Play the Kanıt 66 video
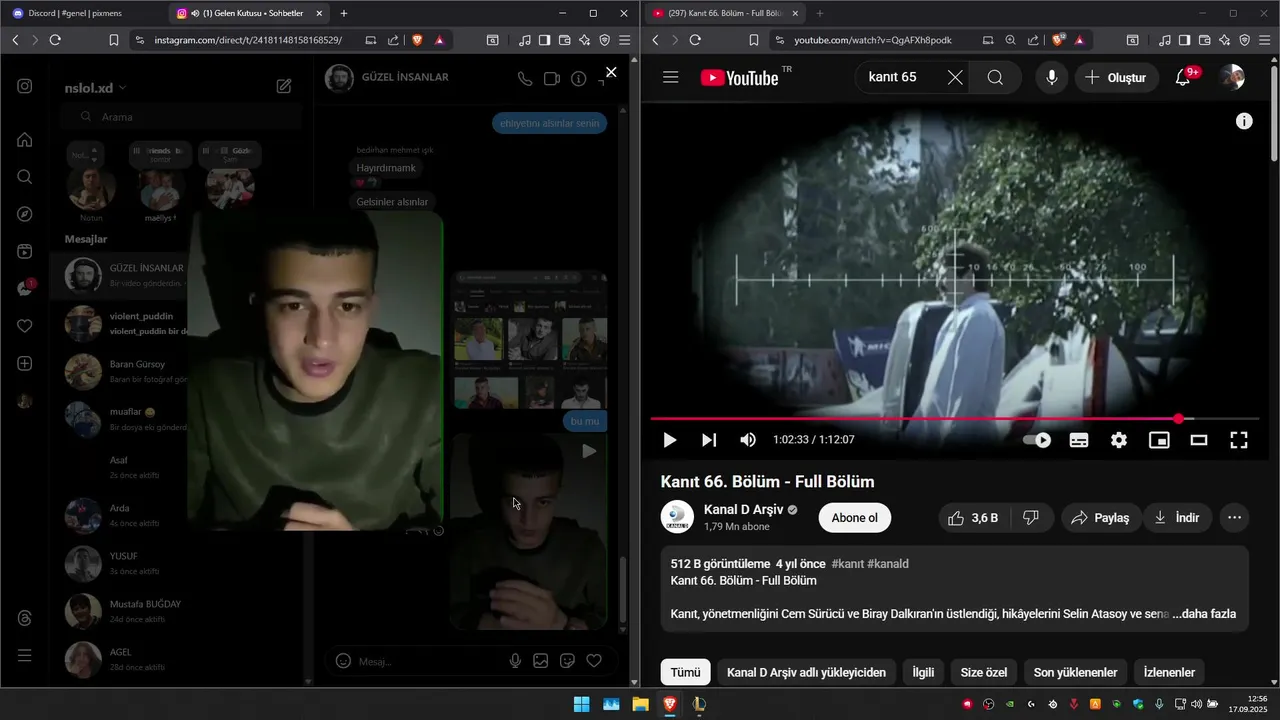1280x720 pixels. [x=670, y=440]
